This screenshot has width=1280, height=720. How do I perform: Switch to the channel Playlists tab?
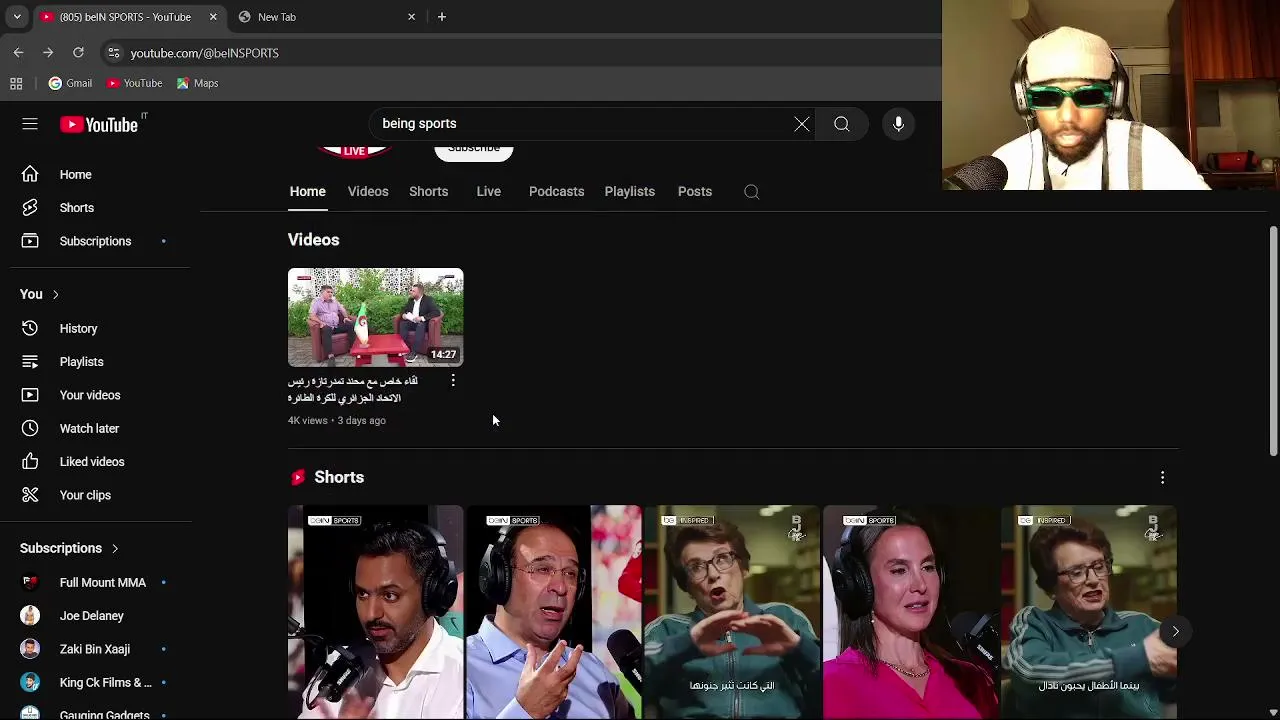(x=629, y=192)
